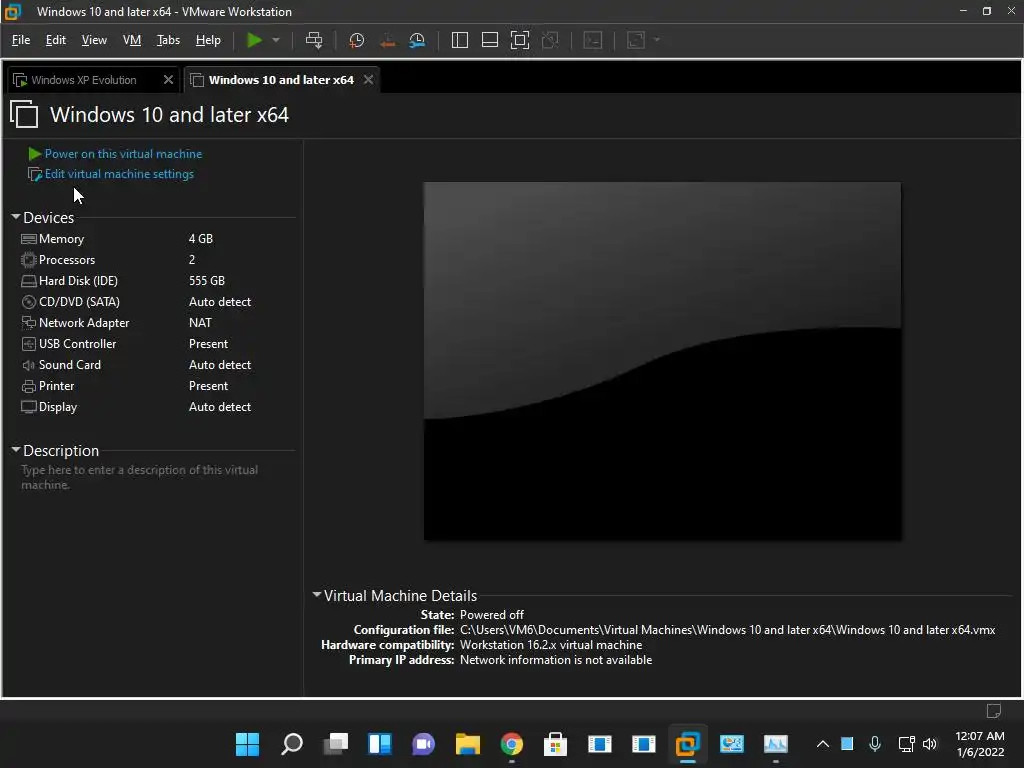Toggle the thumbnail bar view icon
1024x768 pixels.
490,40
